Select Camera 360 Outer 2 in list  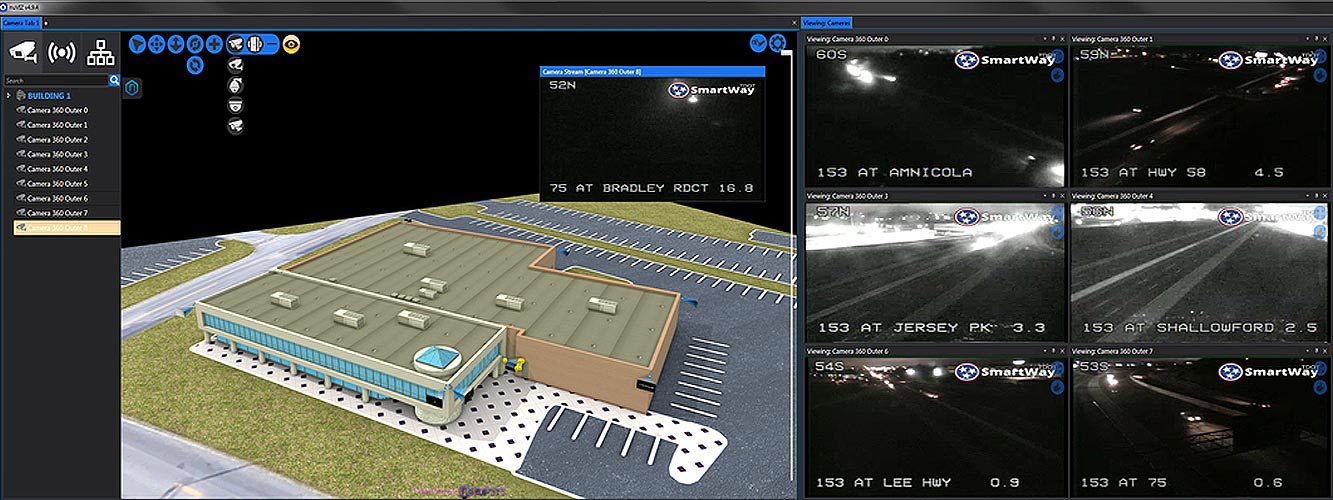58,140
